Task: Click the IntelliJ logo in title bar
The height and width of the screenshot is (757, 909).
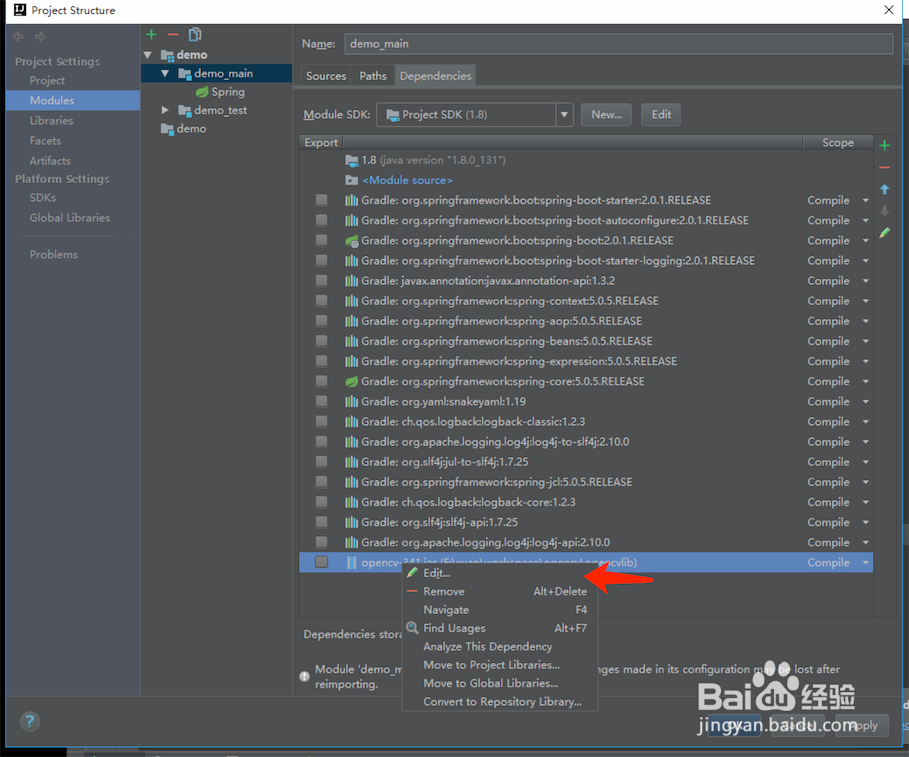Action: click(x=20, y=10)
